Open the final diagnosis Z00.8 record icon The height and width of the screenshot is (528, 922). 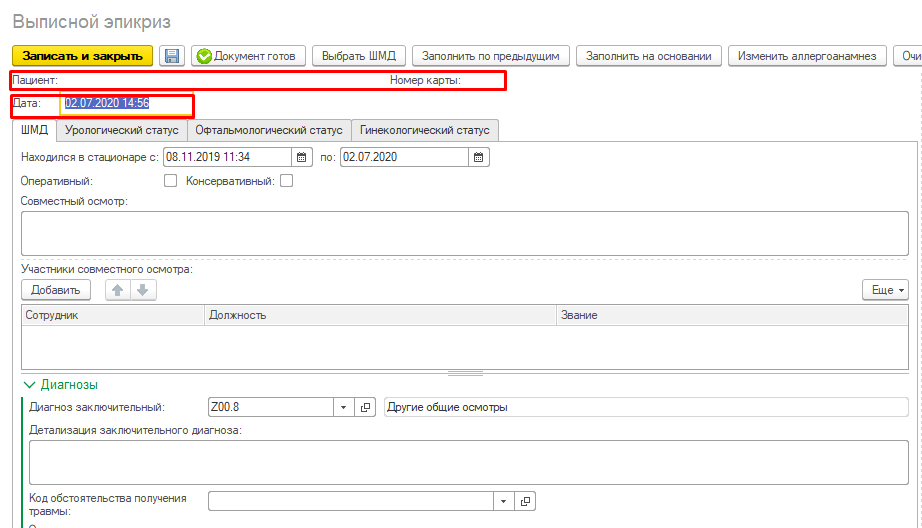coord(365,407)
